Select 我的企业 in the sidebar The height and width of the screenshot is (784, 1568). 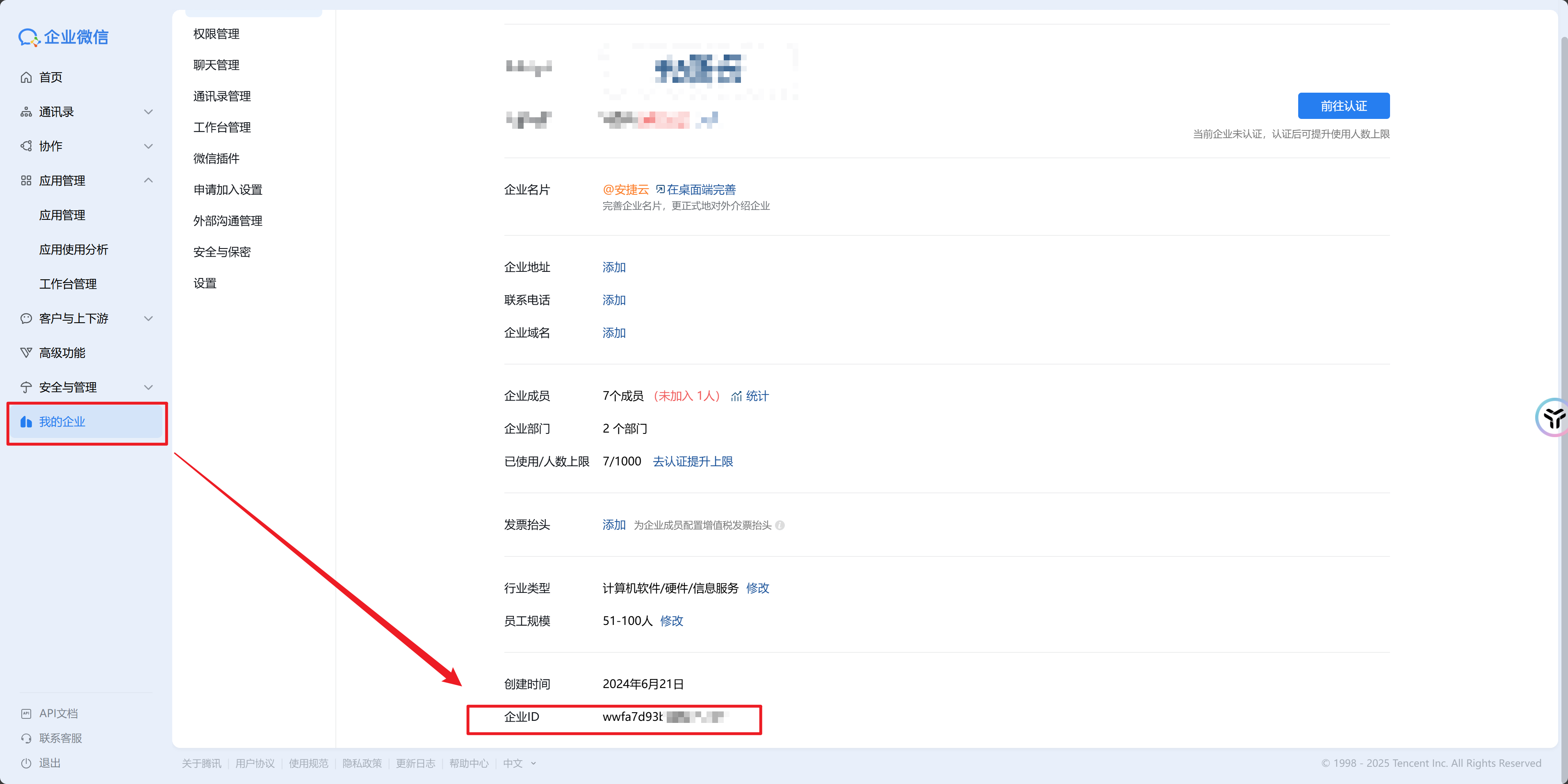[x=62, y=422]
